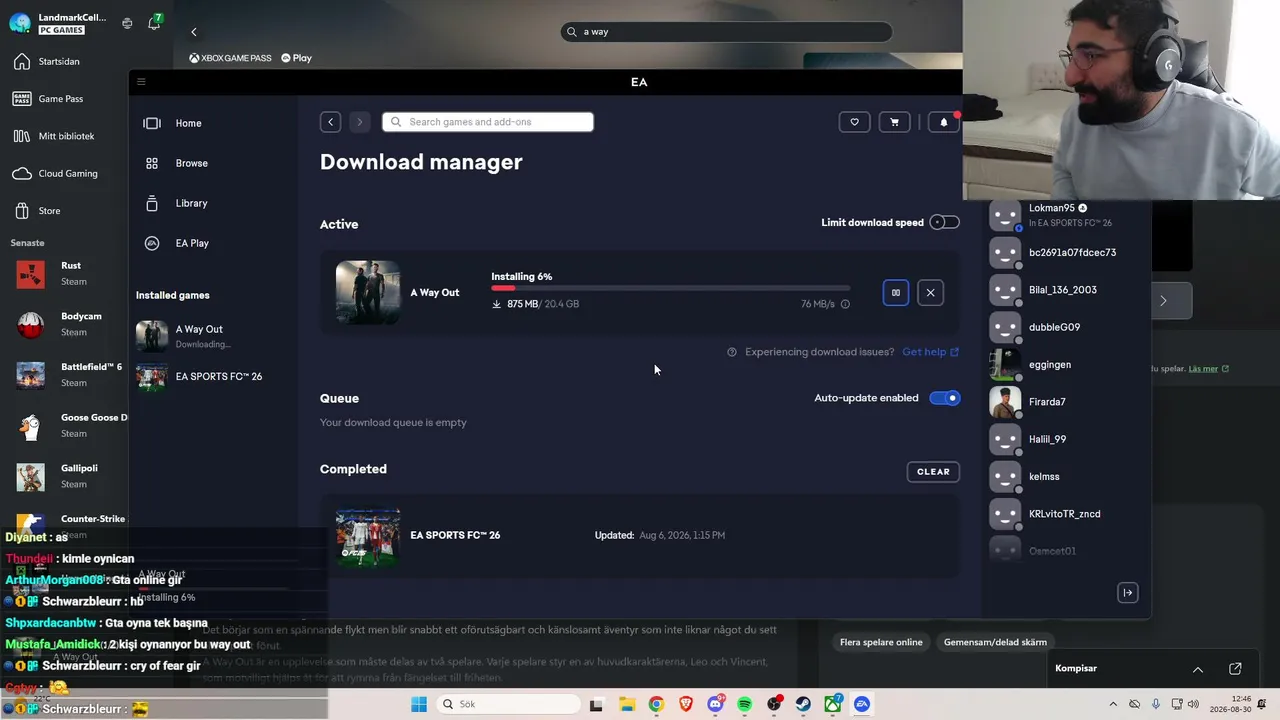The image size is (1280, 720).
Task: Click the Xbox app search box
Action: click(726, 32)
